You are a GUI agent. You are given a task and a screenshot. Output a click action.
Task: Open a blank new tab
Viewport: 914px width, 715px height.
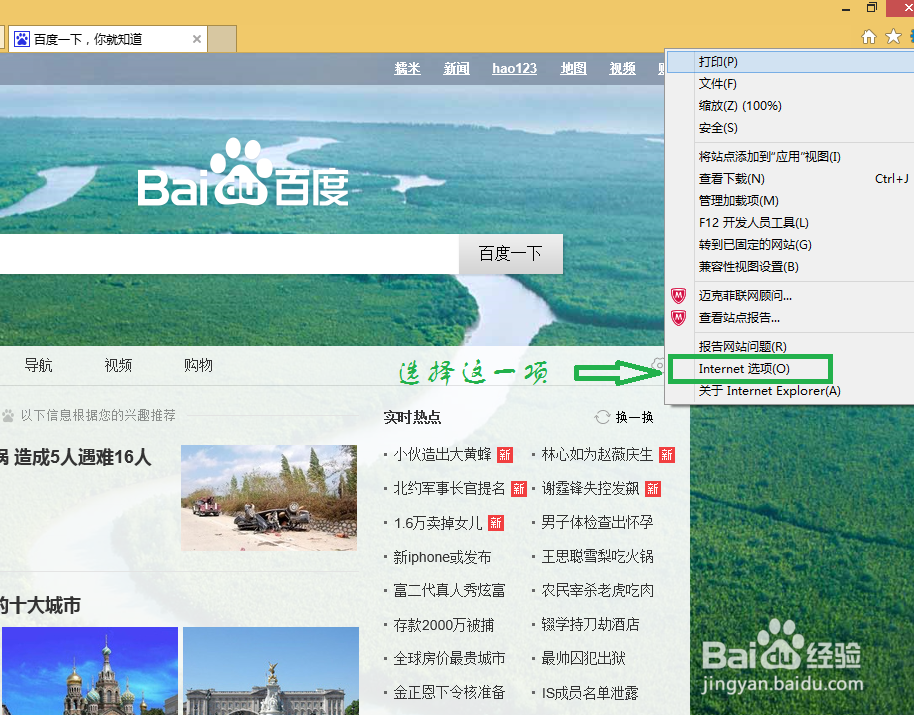click(222, 37)
